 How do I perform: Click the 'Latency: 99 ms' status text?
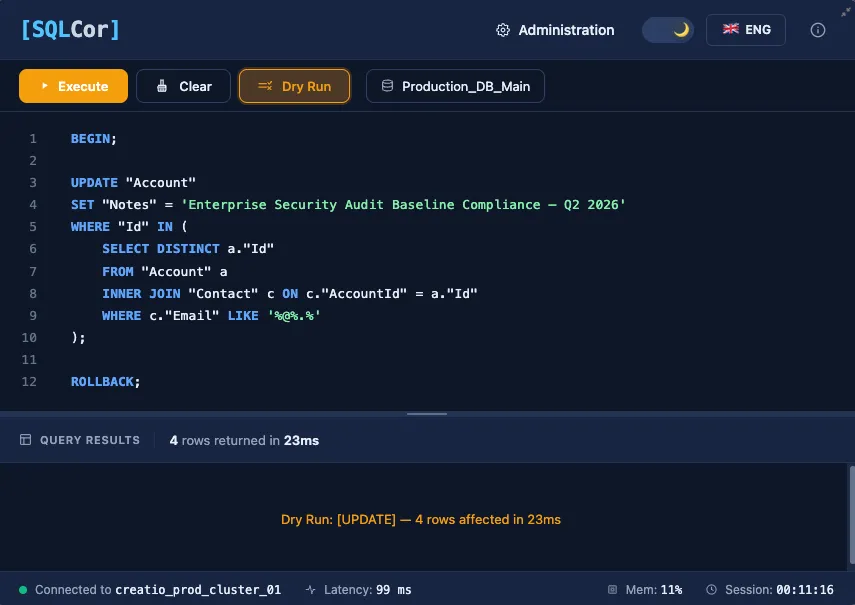tap(368, 590)
